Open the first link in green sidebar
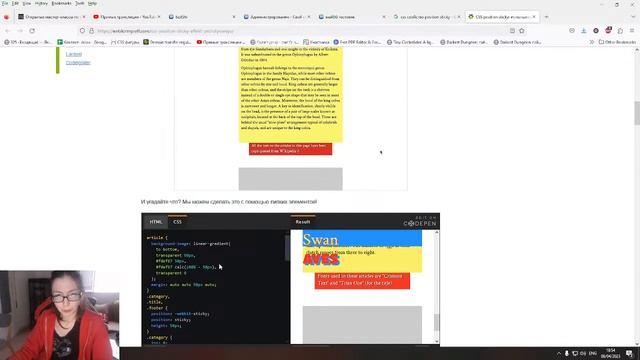This screenshot has width=640, height=360. click(74, 54)
